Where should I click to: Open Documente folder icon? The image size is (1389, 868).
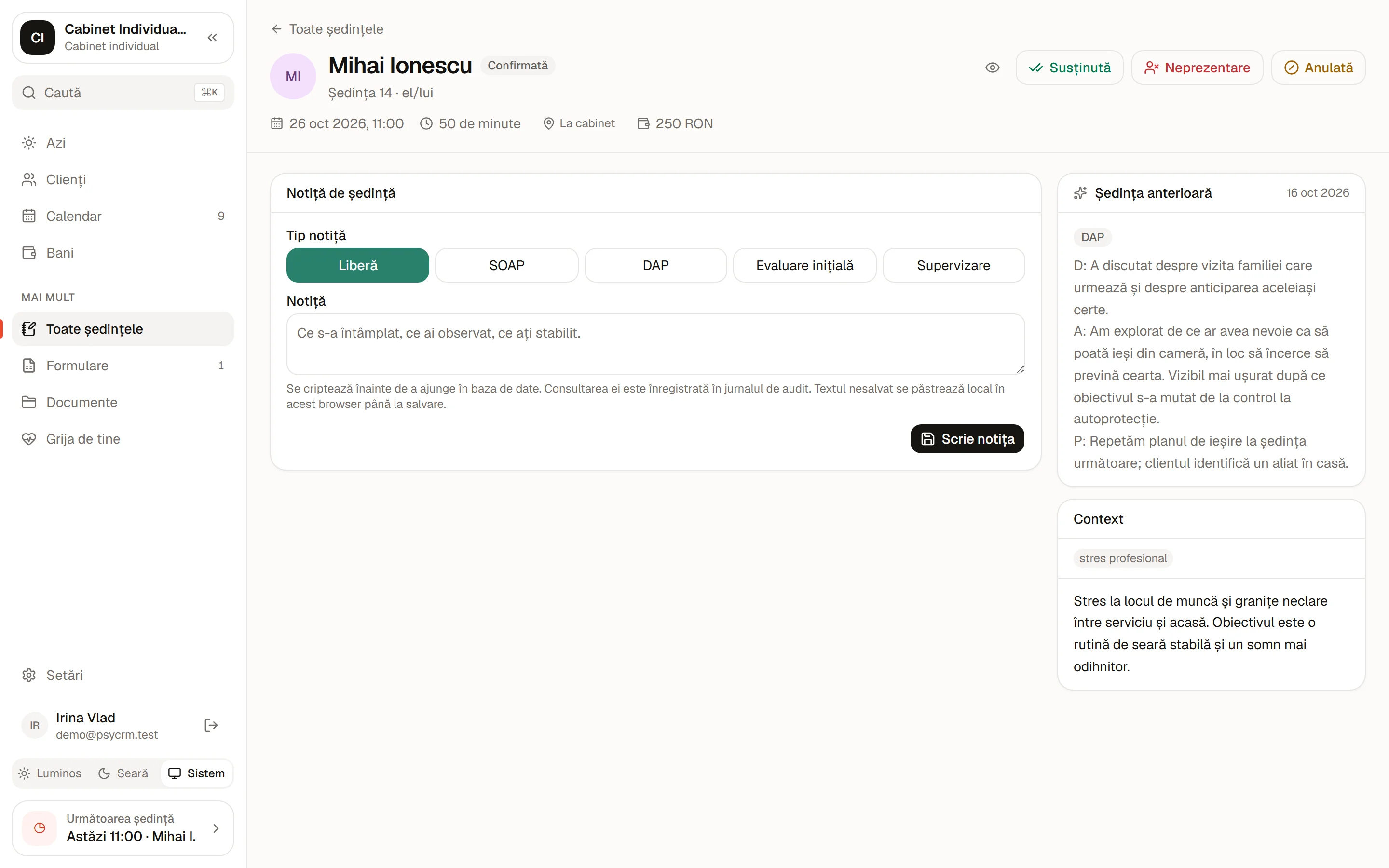[29, 403]
